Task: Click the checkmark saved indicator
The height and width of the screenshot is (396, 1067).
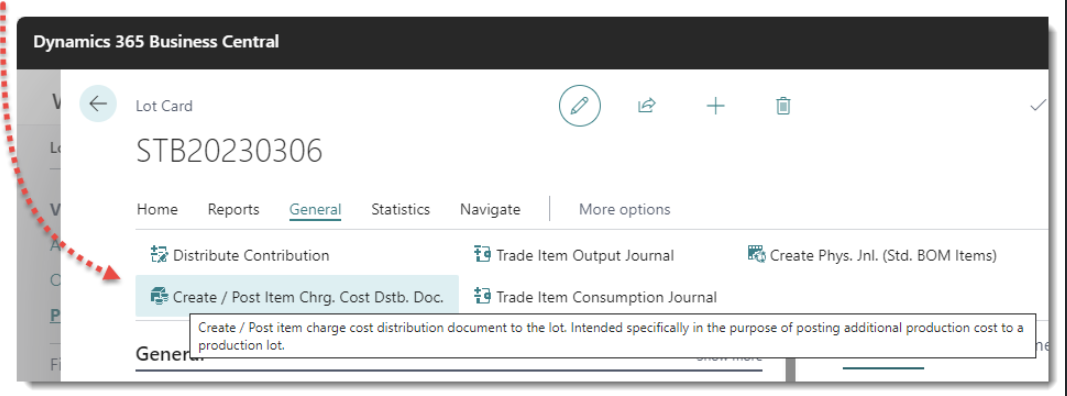Action: click(x=1038, y=105)
